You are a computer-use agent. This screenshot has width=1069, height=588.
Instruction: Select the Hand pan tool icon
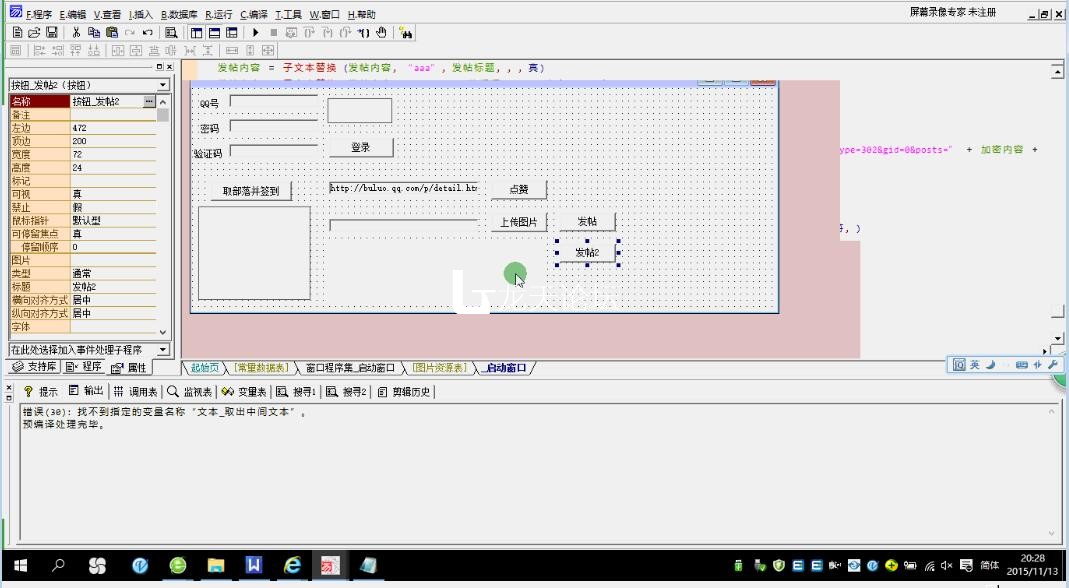coord(383,33)
